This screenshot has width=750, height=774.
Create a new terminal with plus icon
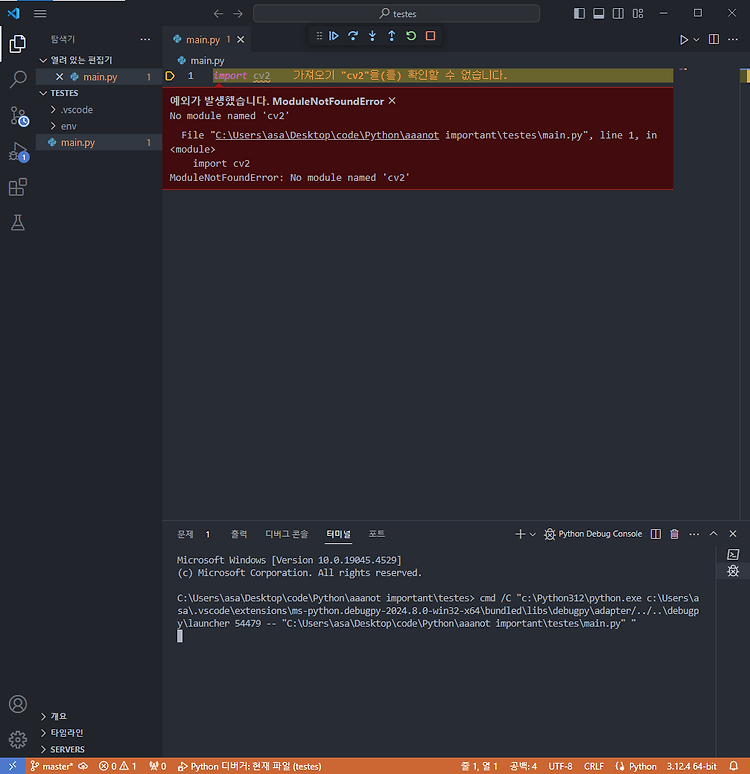(x=520, y=534)
